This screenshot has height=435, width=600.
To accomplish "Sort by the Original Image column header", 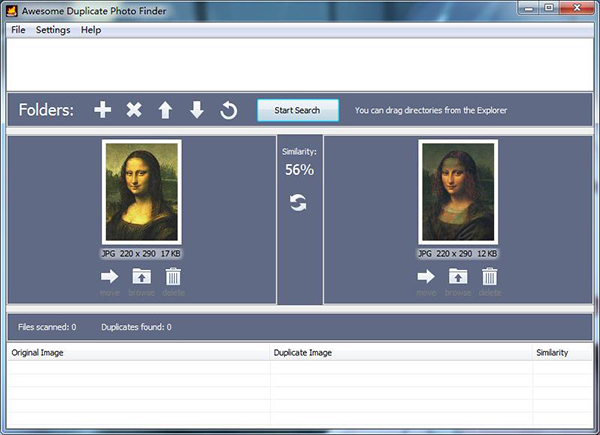I will point(139,353).
